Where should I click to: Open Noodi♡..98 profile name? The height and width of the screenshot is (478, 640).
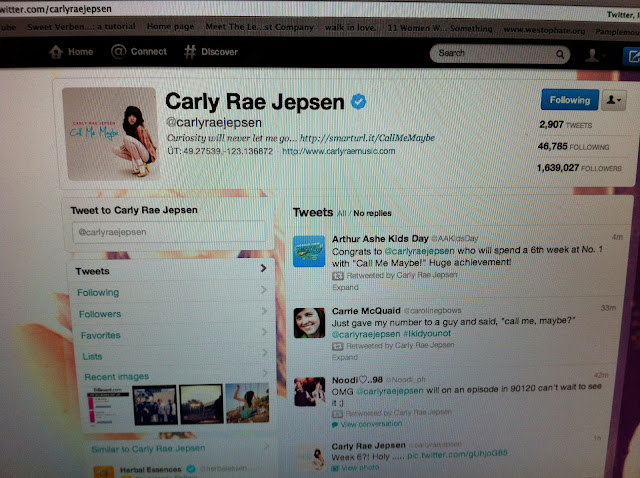point(357,380)
